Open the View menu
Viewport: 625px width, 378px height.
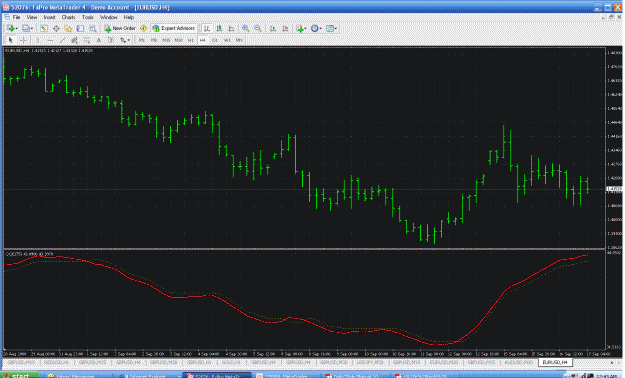(x=32, y=17)
